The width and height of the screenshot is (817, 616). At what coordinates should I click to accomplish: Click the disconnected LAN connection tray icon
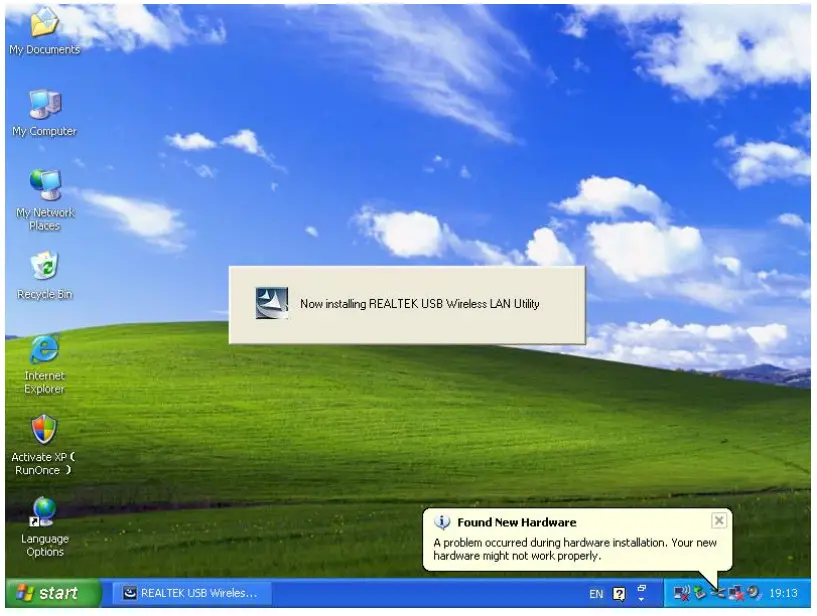tap(736, 593)
